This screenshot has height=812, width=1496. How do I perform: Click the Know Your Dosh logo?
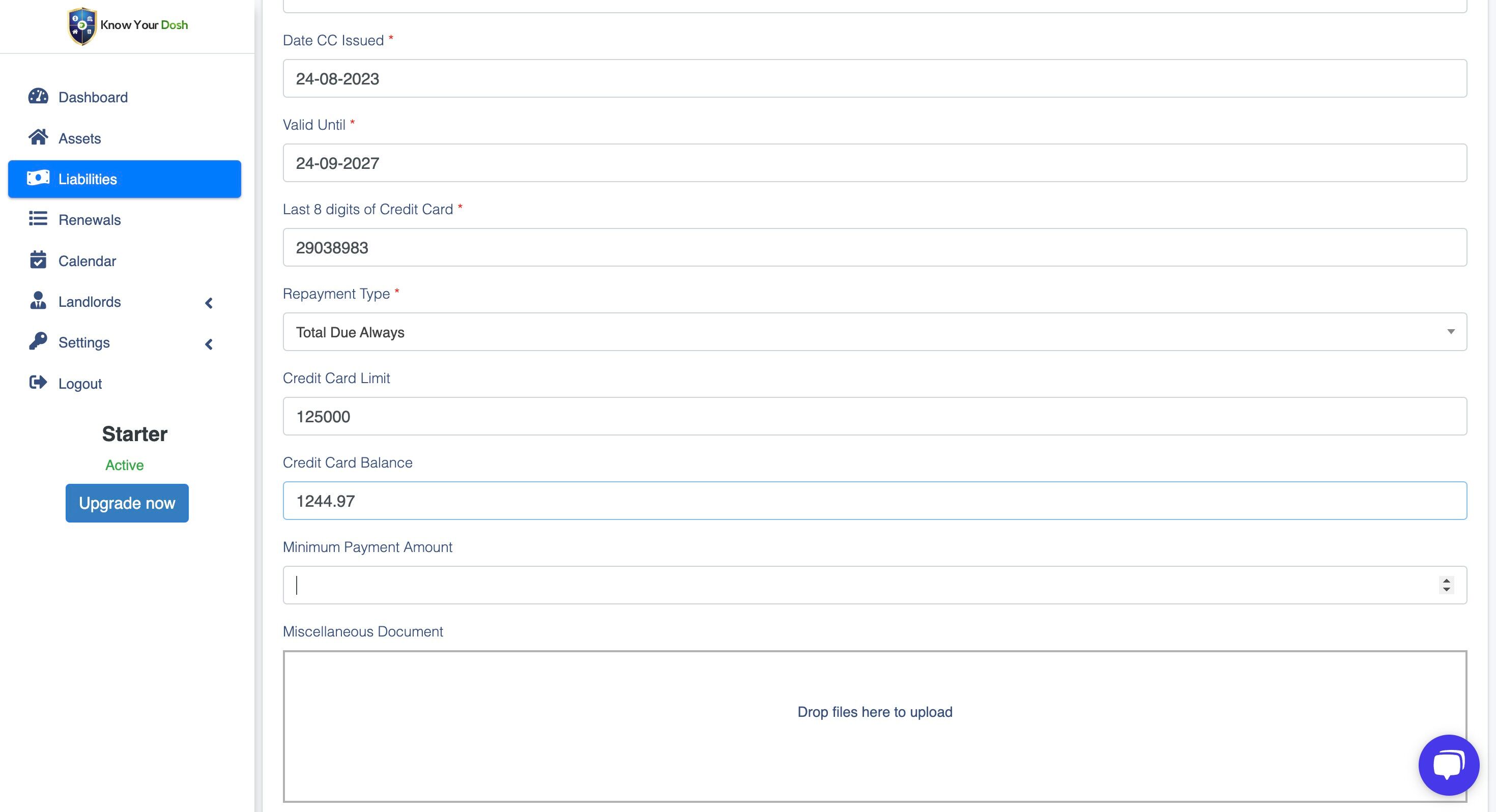coord(128,25)
